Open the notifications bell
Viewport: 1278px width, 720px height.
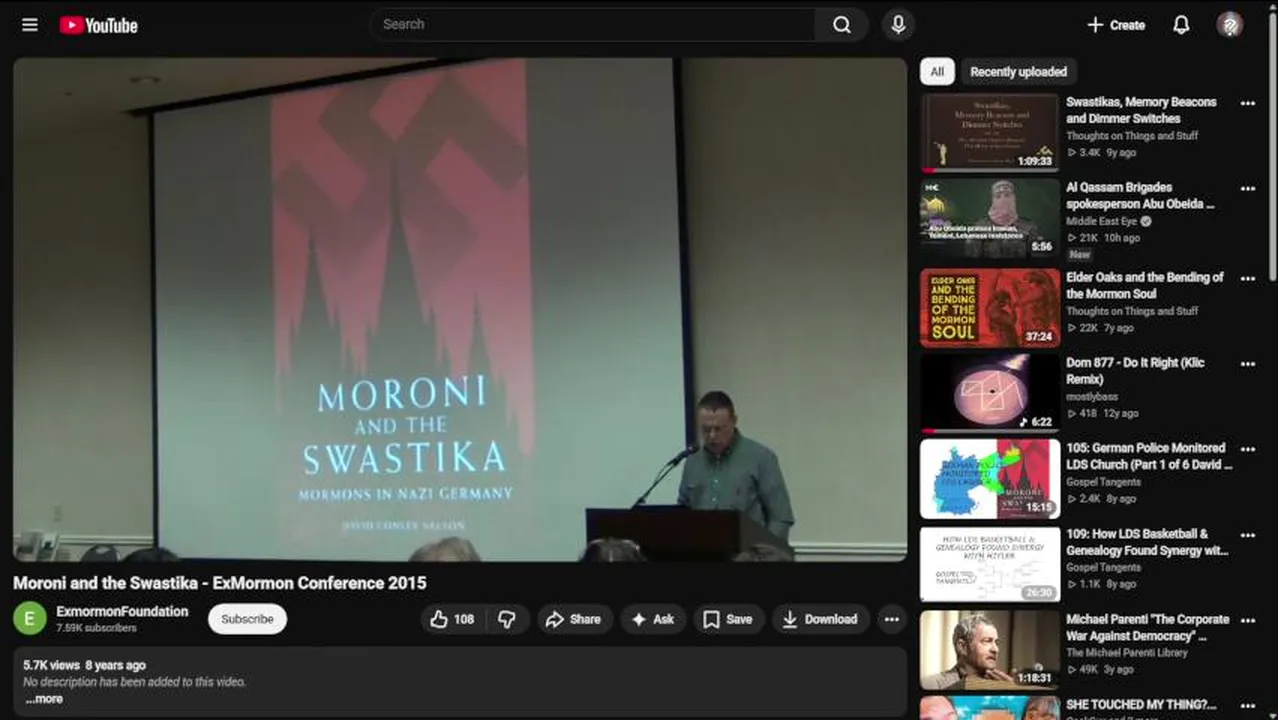(x=1181, y=25)
